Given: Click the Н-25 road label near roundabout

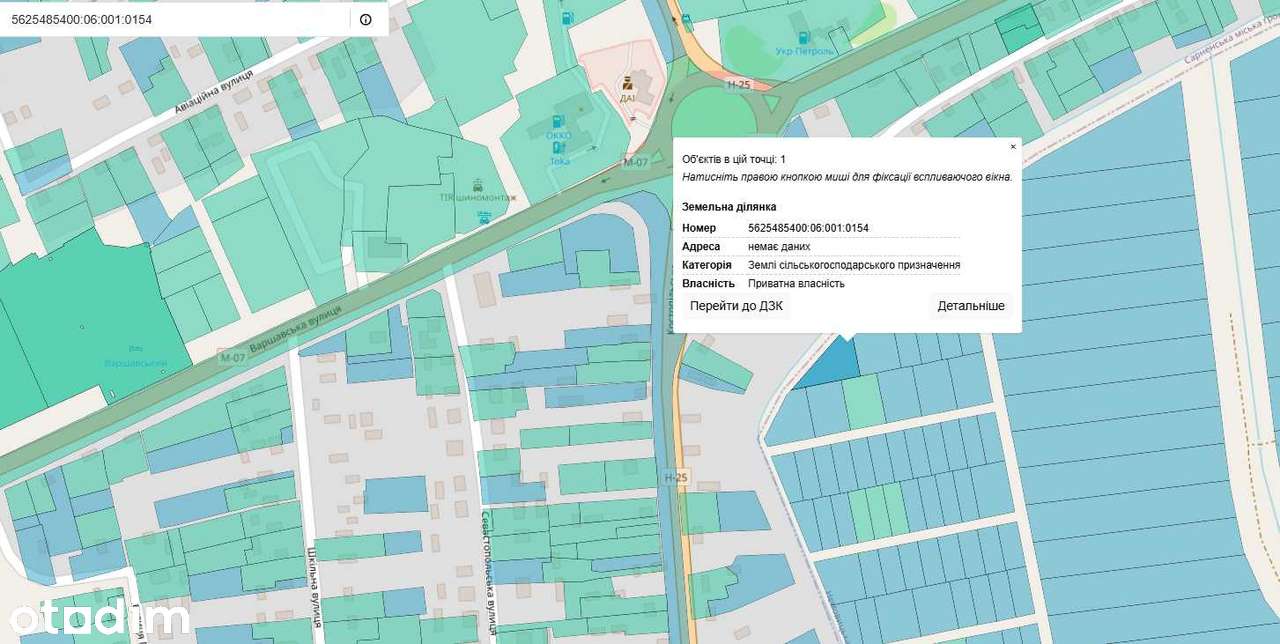Looking at the screenshot, I should pyautogui.click(x=739, y=85).
